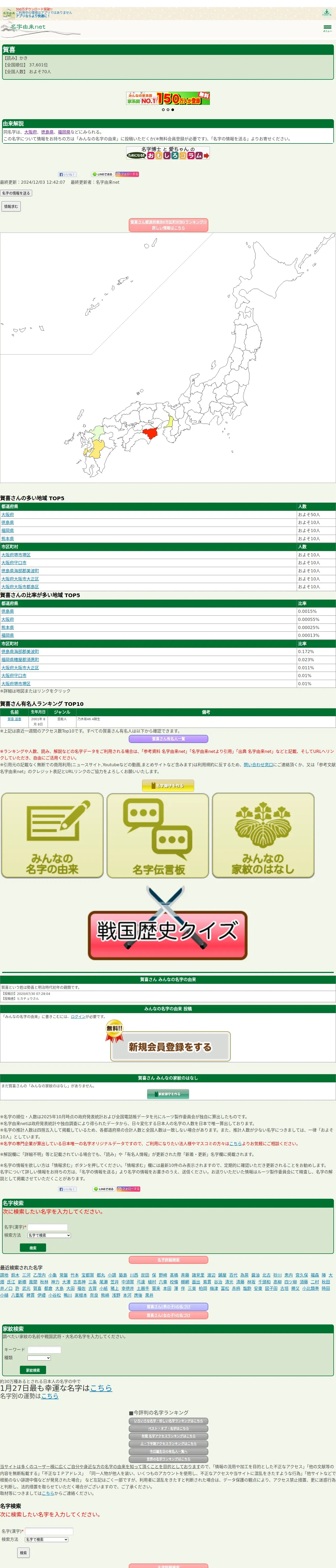Open the 種類 dropdown in 家紋検索
Viewport: 336px width, 1568px height.
pyautogui.click(x=39, y=1357)
